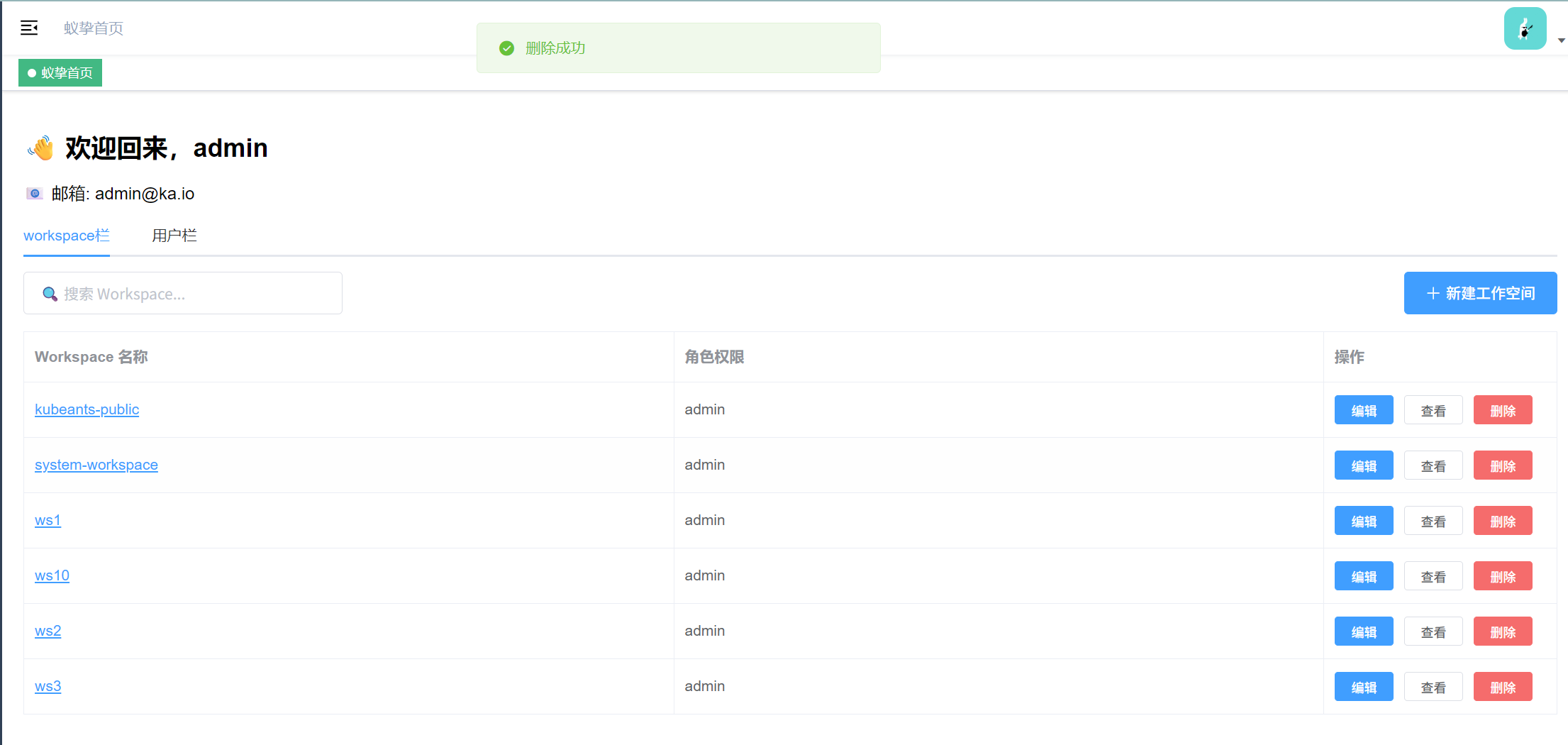1568x745 pixels.
Task: Select the workspace栏 tab
Action: (67, 236)
